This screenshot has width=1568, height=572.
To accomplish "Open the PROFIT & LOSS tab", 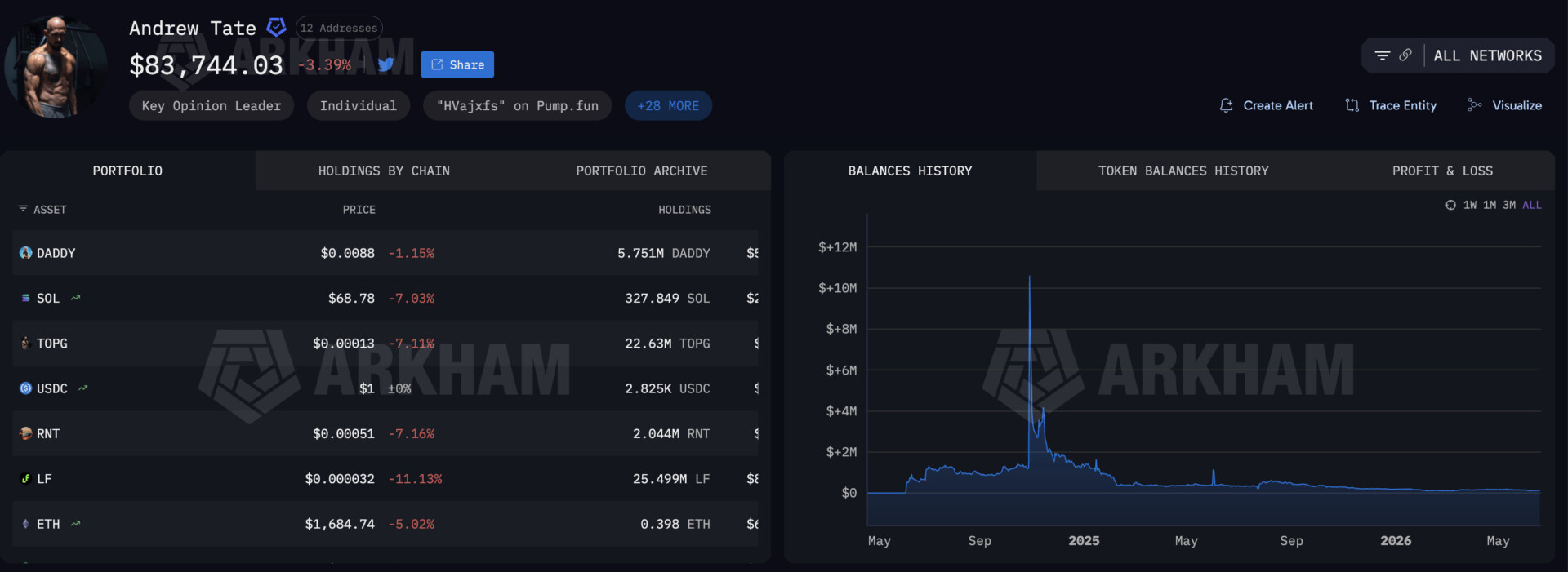I will tap(1442, 171).
